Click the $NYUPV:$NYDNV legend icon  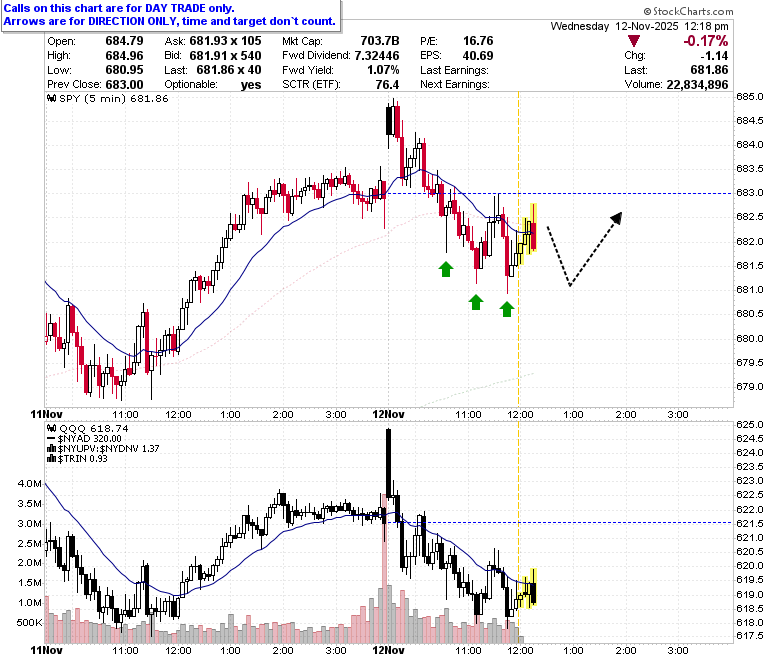point(52,449)
